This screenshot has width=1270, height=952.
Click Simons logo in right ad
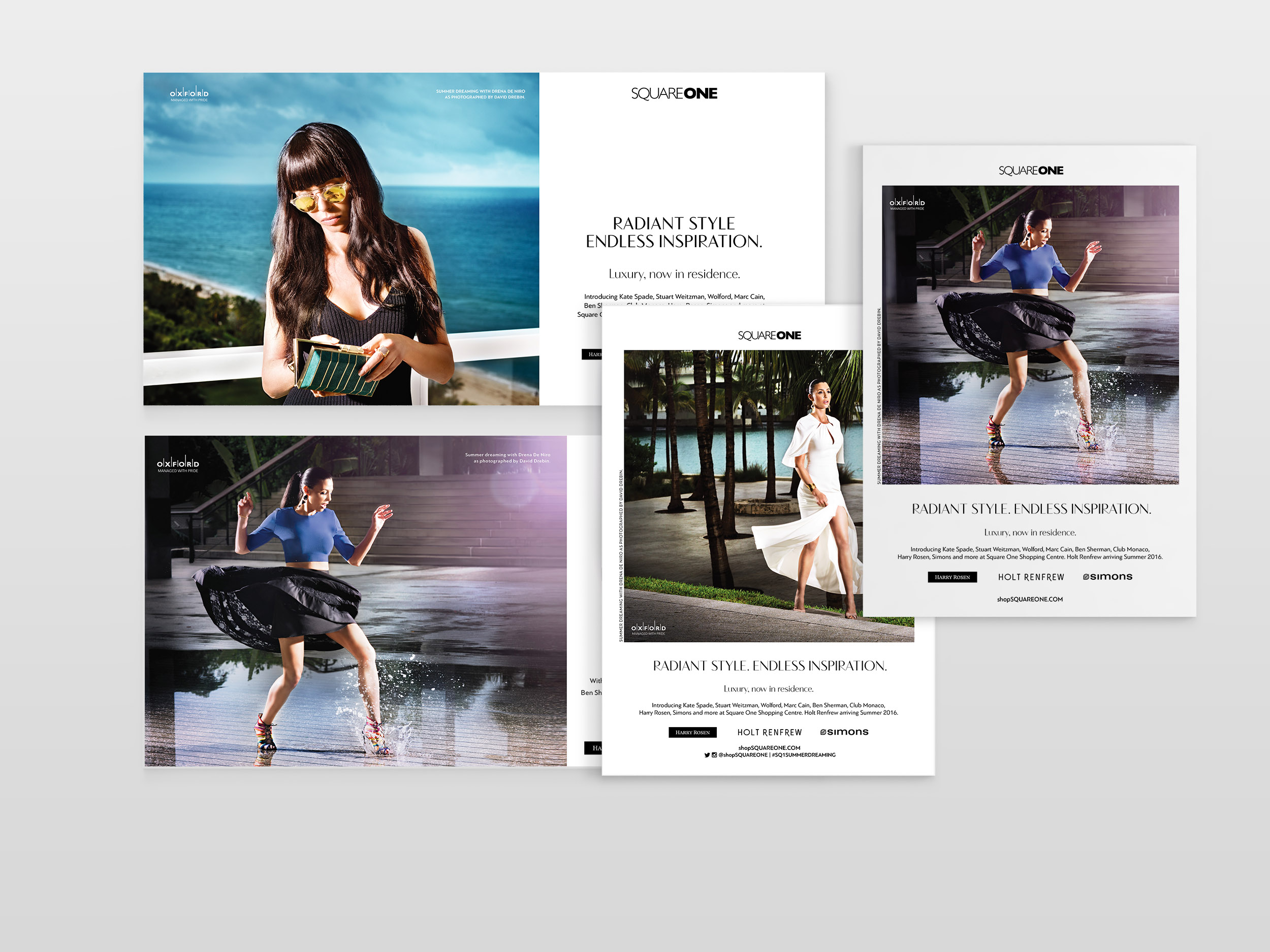tap(1107, 577)
